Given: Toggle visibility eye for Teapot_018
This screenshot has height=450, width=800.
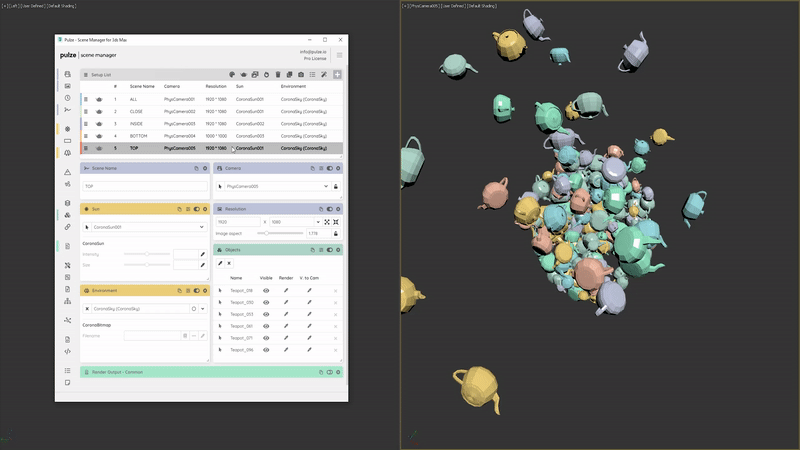Looking at the screenshot, I should 266,291.
